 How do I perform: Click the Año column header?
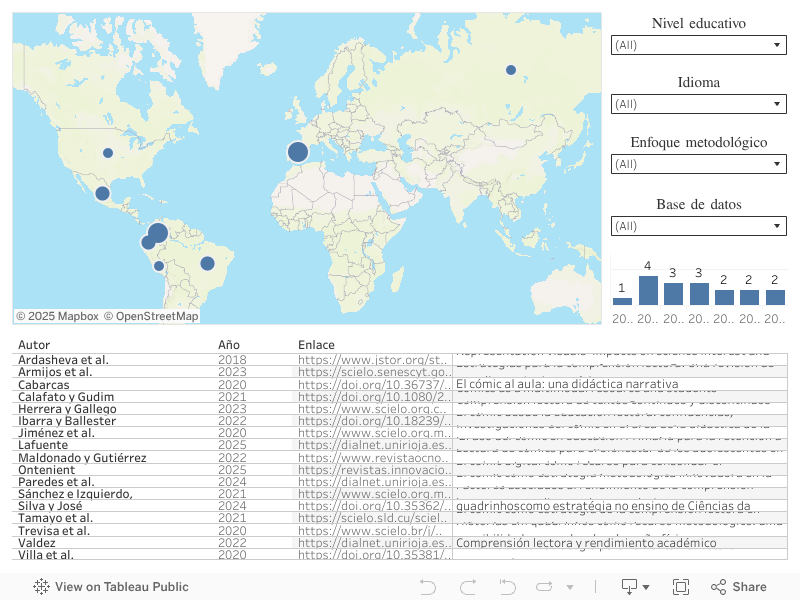tap(229, 345)
